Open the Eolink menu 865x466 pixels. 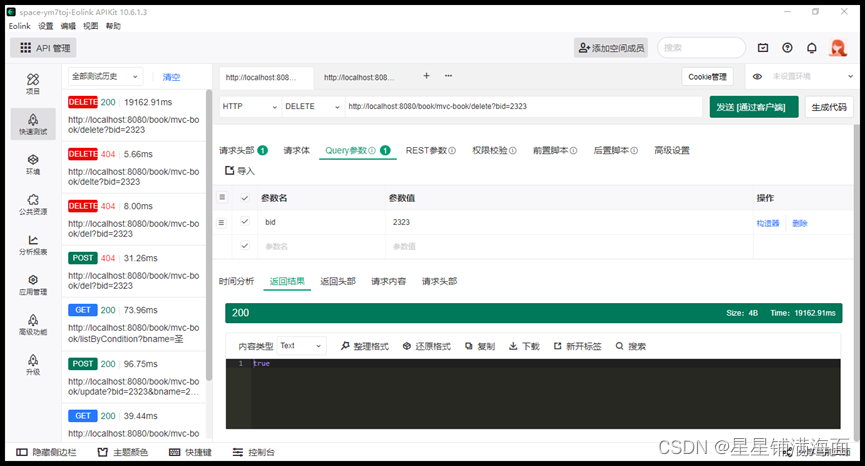pyautogui.click(x=19, y=26)
